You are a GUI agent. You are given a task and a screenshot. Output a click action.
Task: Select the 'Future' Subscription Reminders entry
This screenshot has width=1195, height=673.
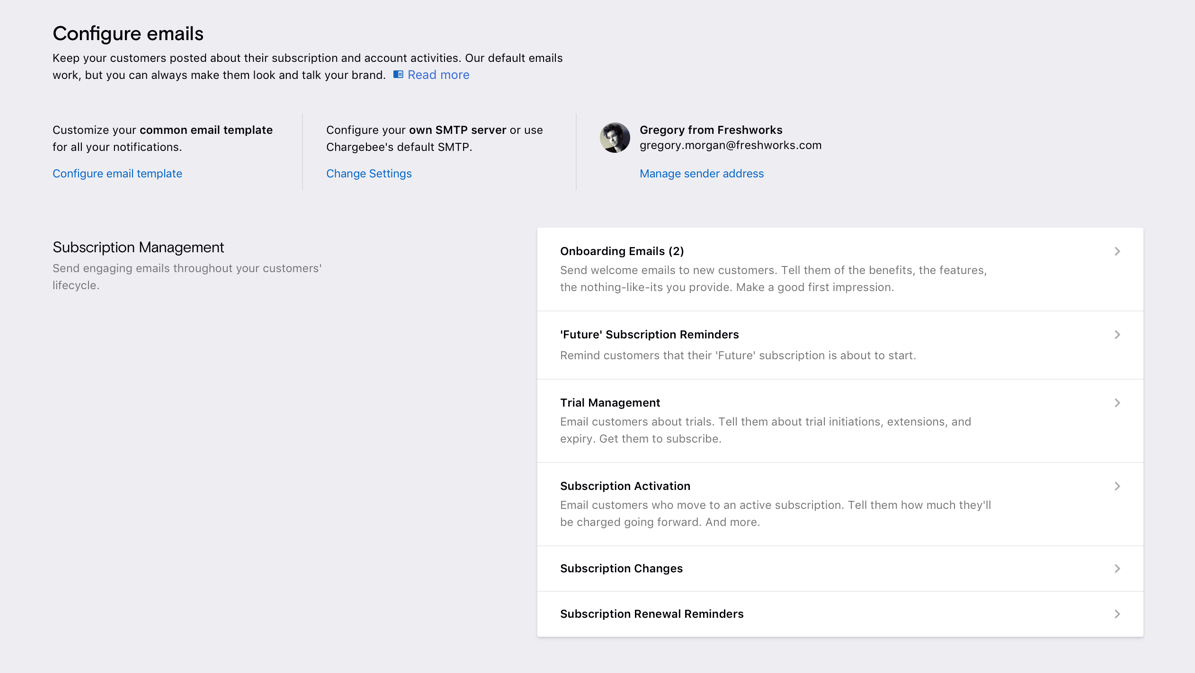(x=649, y=334)
